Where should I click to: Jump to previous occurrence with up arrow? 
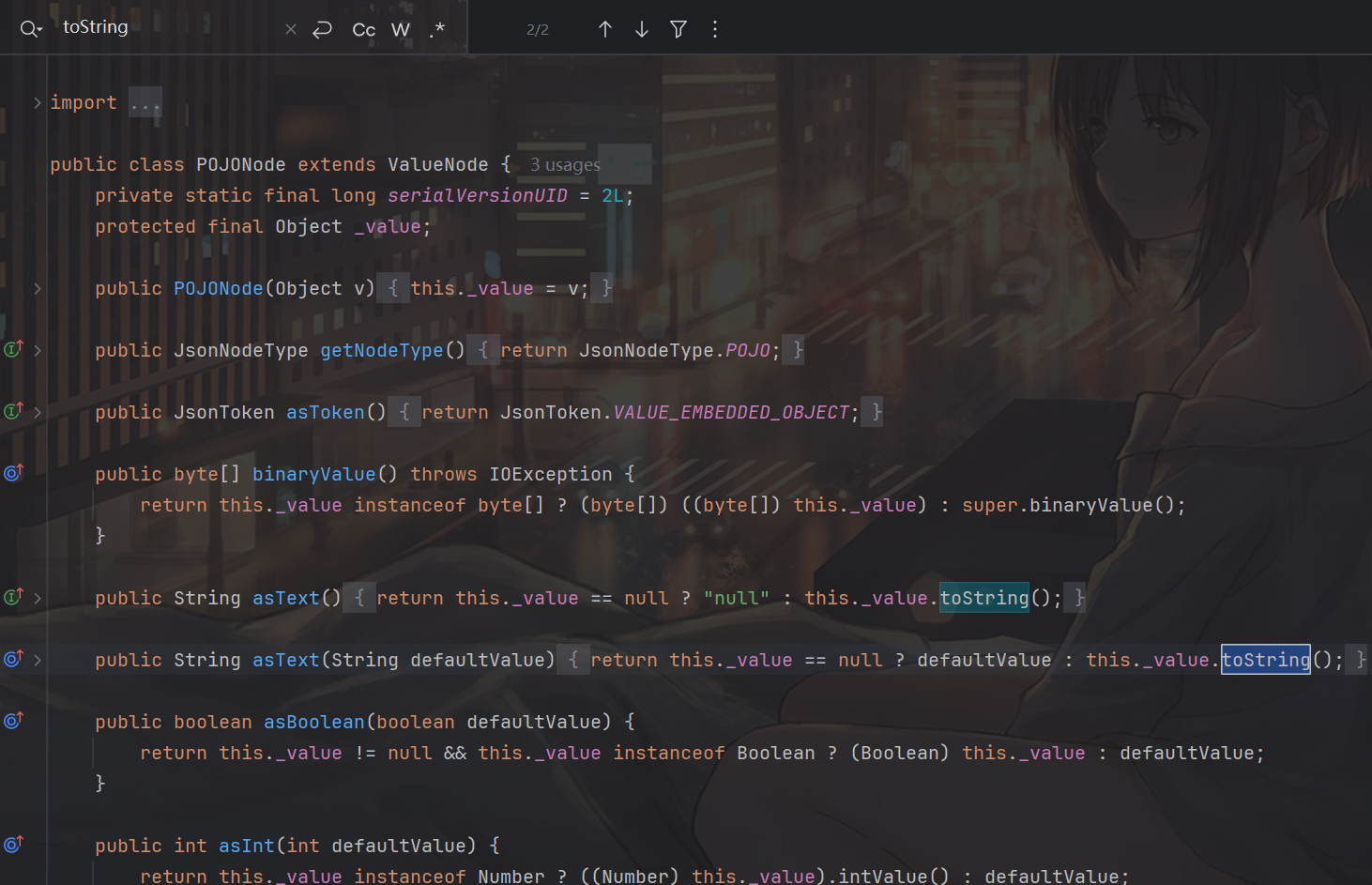[605, 30]
